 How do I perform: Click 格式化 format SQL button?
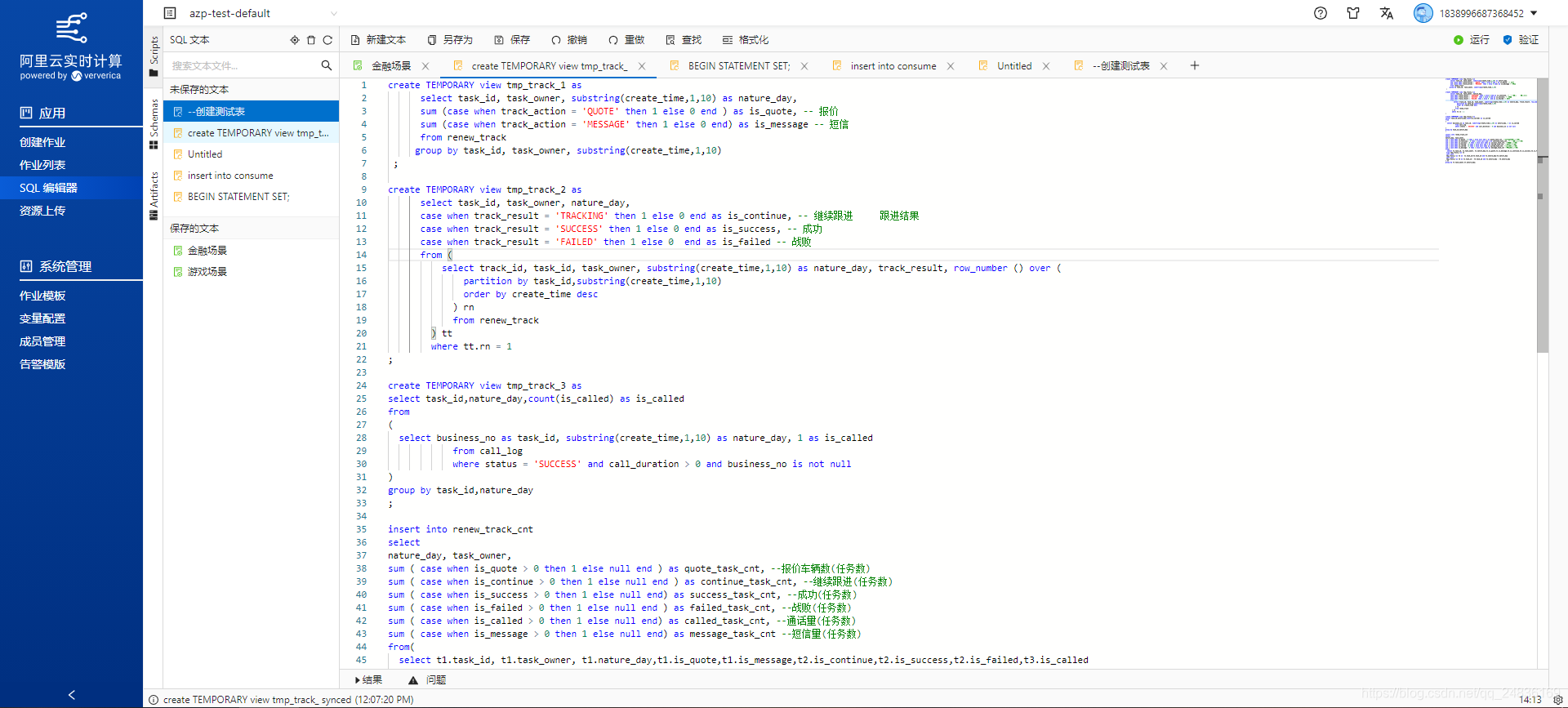[746, 40]
